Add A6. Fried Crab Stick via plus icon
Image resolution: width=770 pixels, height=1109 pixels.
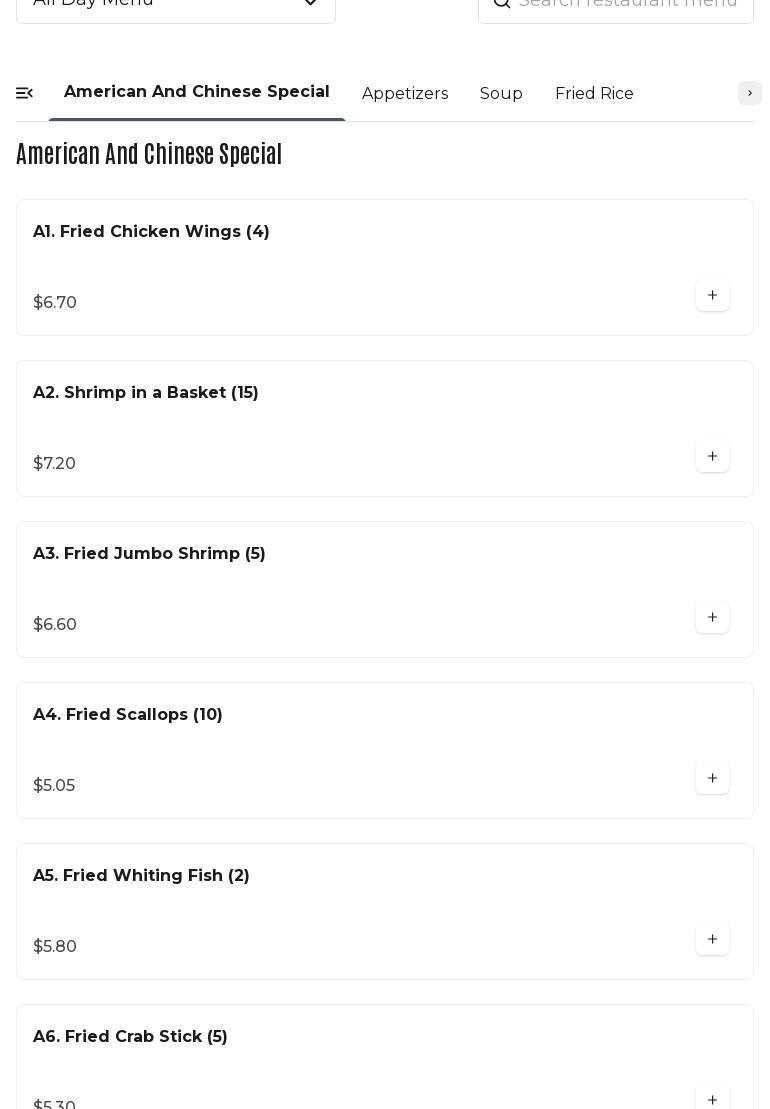(712, 1100)
